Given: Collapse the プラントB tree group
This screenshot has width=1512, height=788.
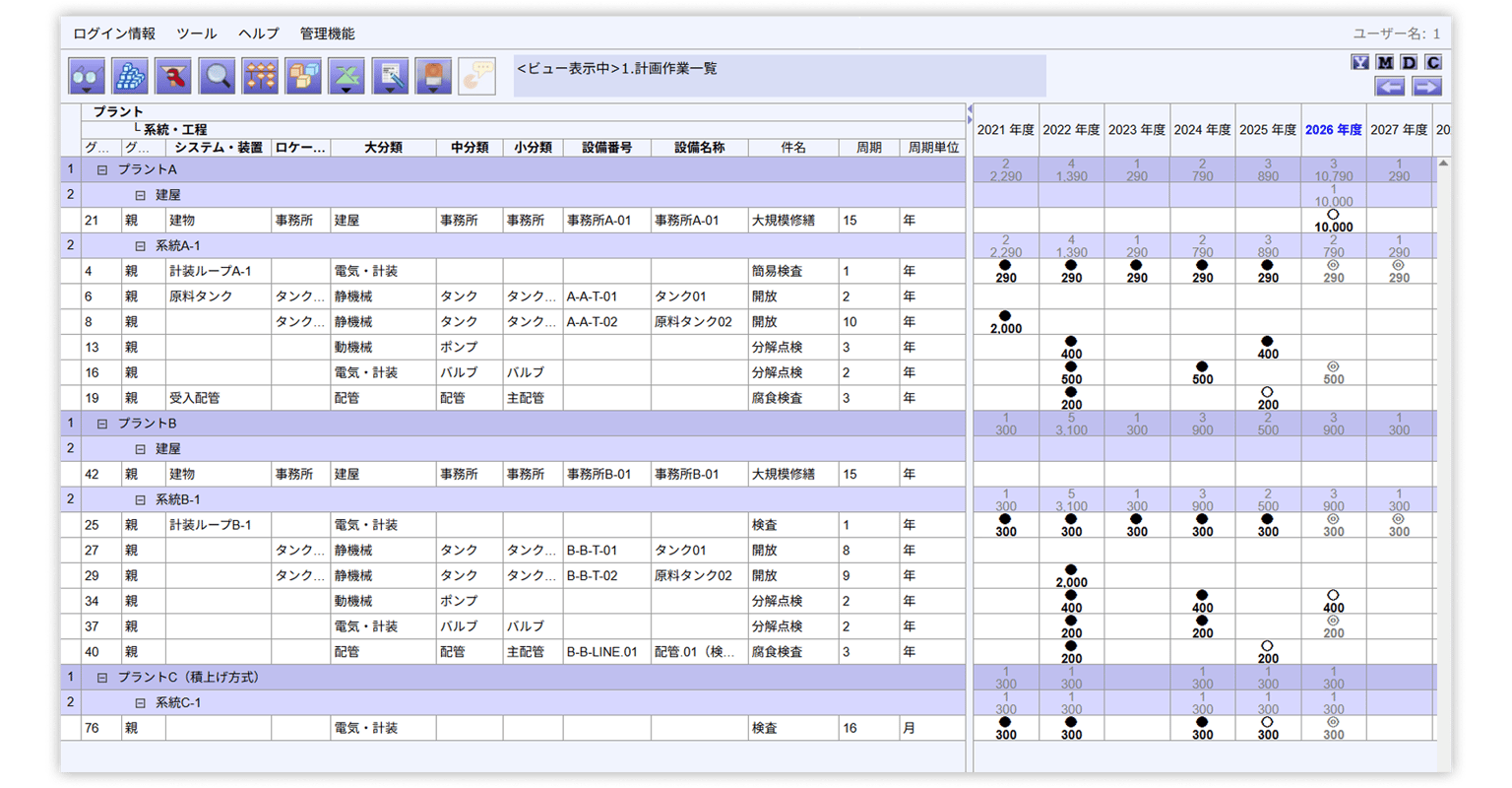Looking at the screenshot, I should [101, 424].
